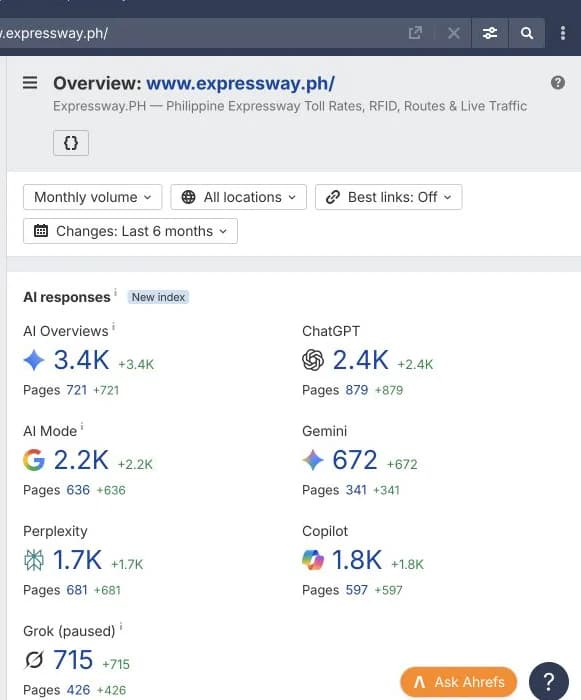581x700 pixels.
Task: Click the AI Overviews info icon
Action: point(113,326)
